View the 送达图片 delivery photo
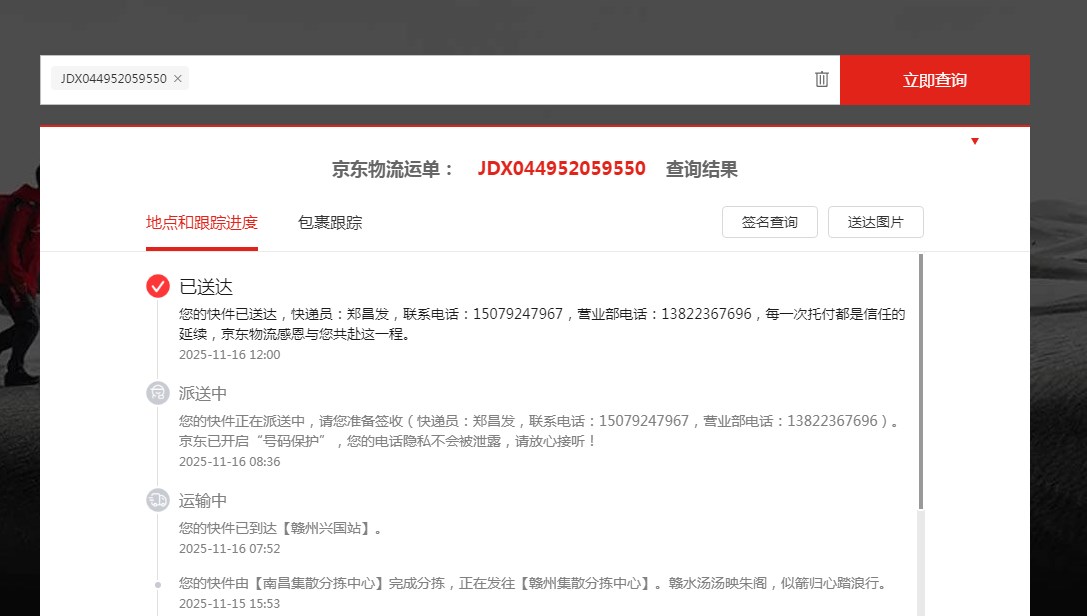This screenshot has width=1087, height=616. pyautogui.click(x=876, y=222)
